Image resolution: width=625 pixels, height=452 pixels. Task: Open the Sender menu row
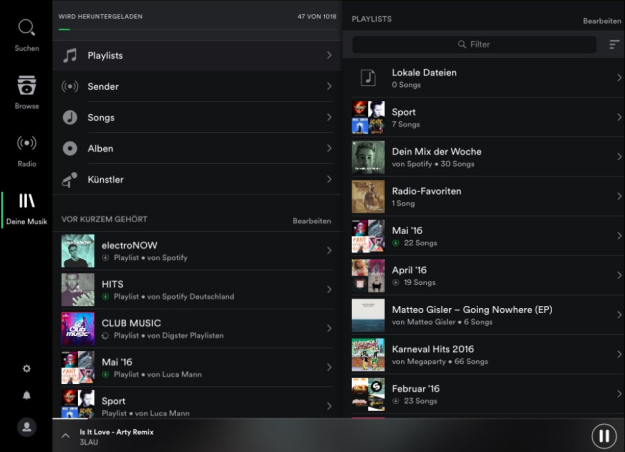tap(196, 87)
